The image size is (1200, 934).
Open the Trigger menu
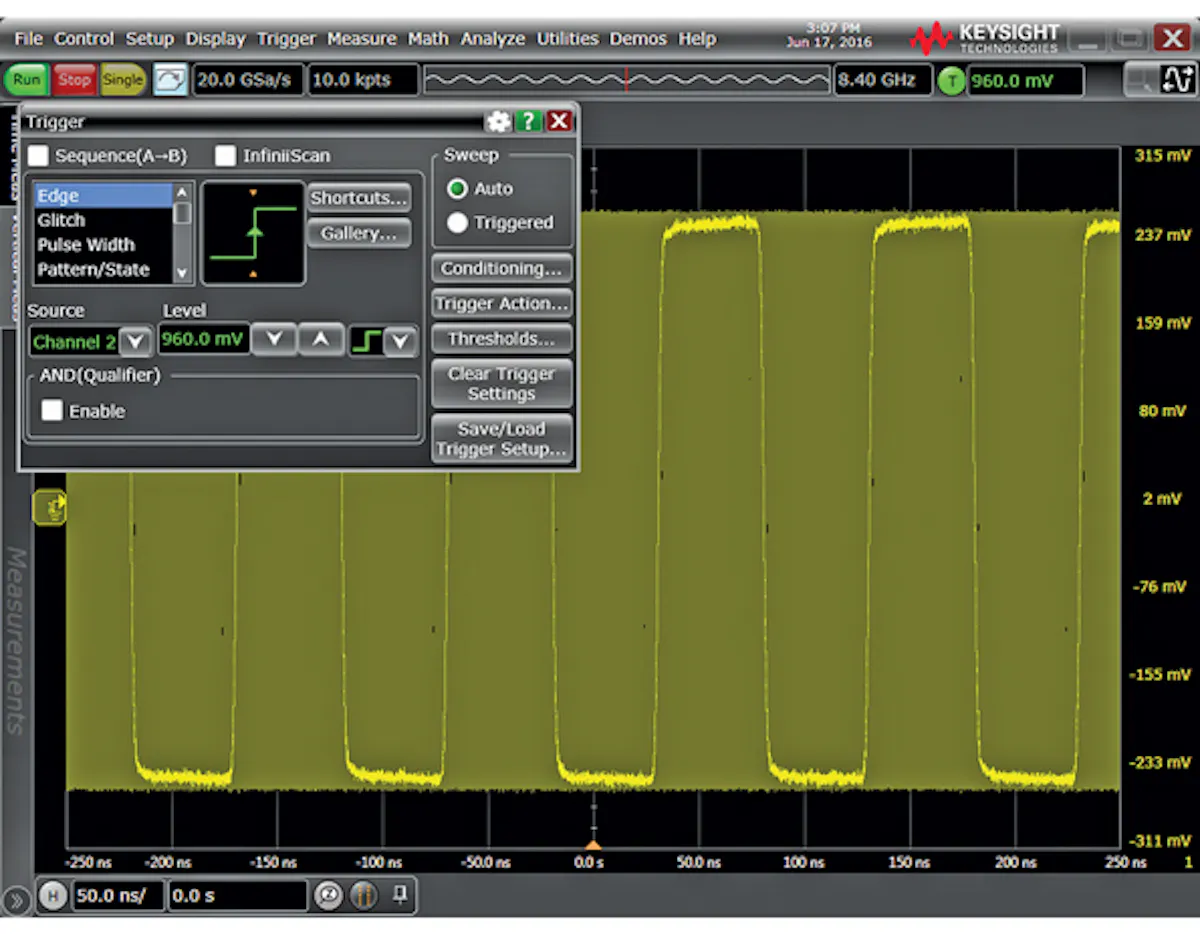pyautogui.click(x=287, y=39)
